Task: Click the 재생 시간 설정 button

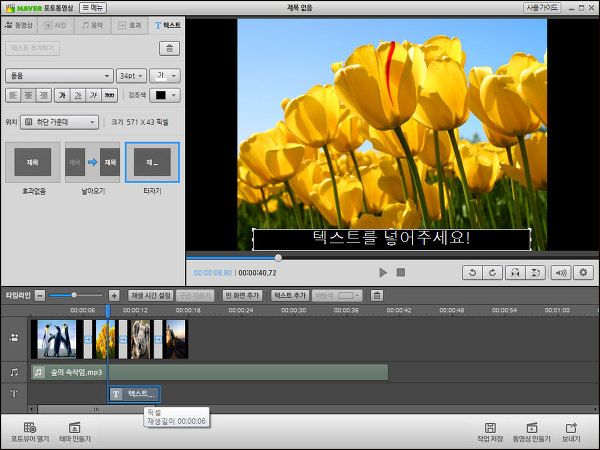Action: 151,295
